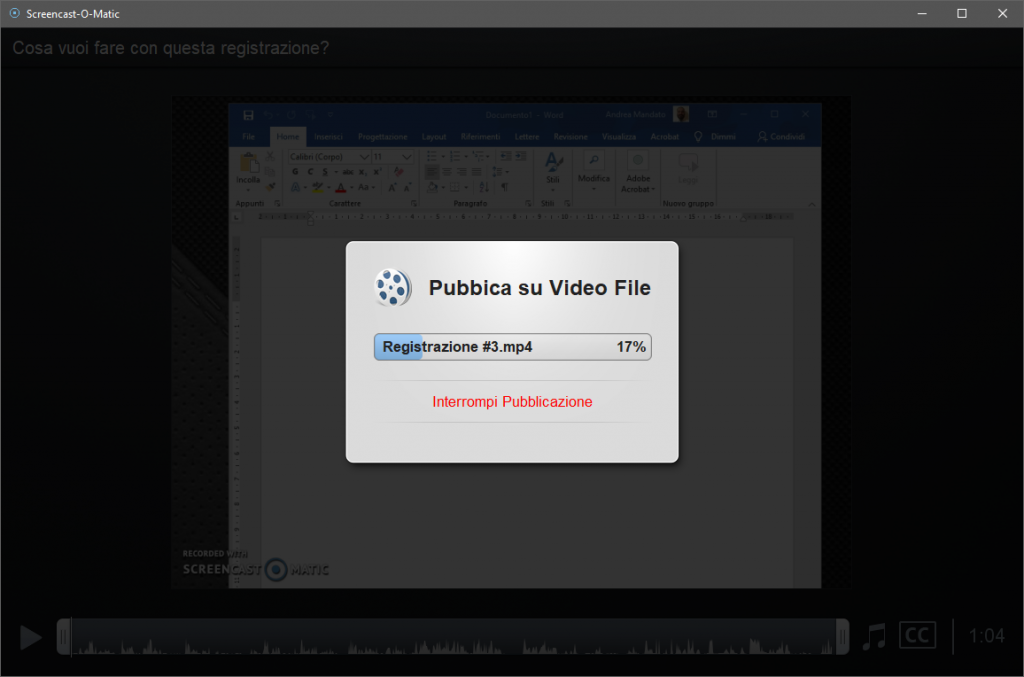Switch to the Inserisci tab

click(x=328, y=136)
